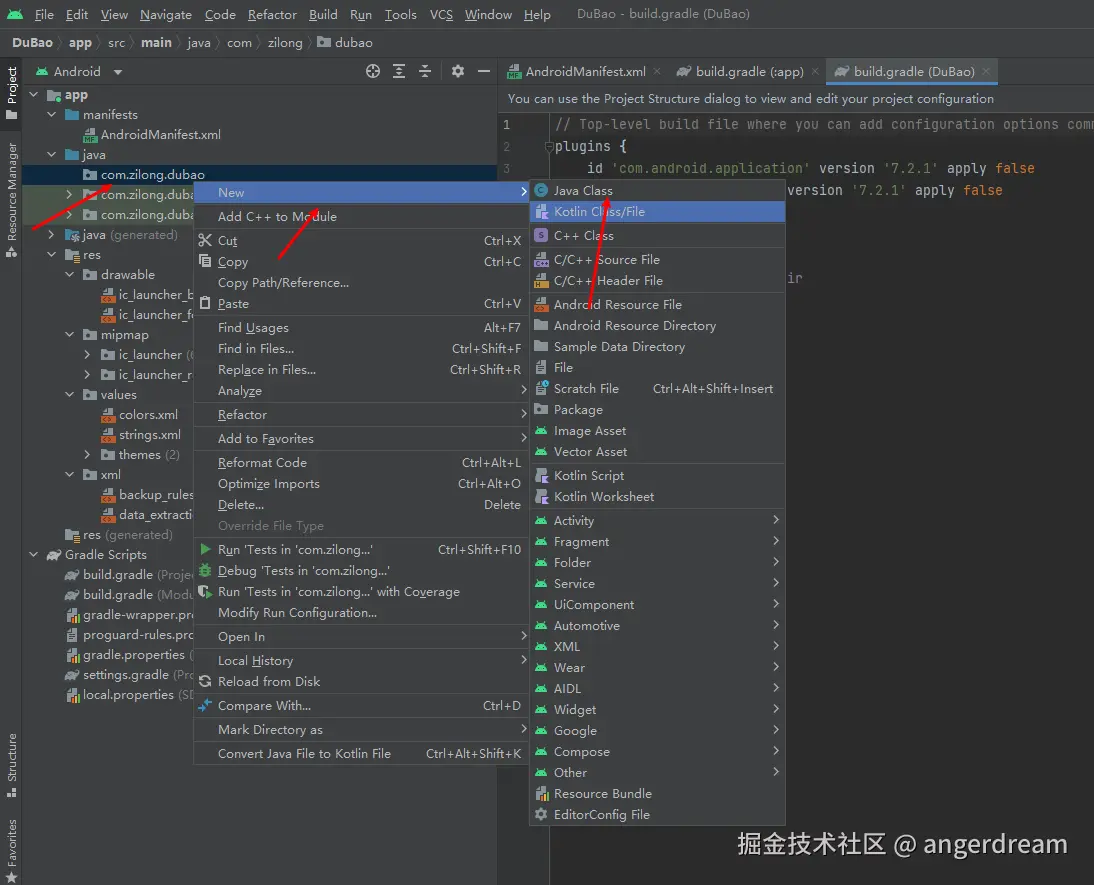1094x885 pixels.
Task: Click Copy Path/Reference in context menu
Action: pyautogui.click(x=361, y=283)
